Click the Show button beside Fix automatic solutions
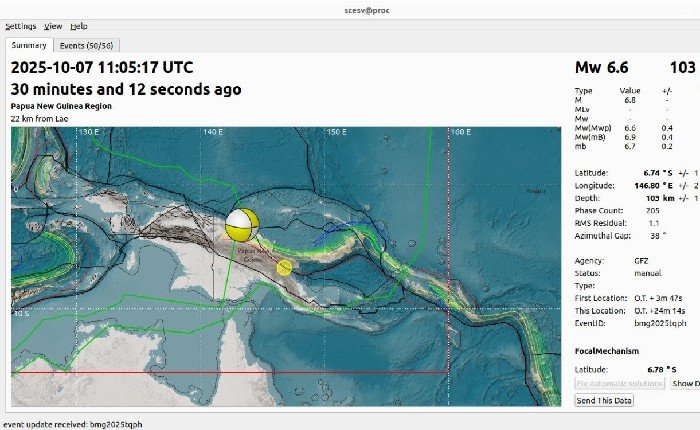The width and height of the screenshot is (700, 430). click(x=685, y=384)
